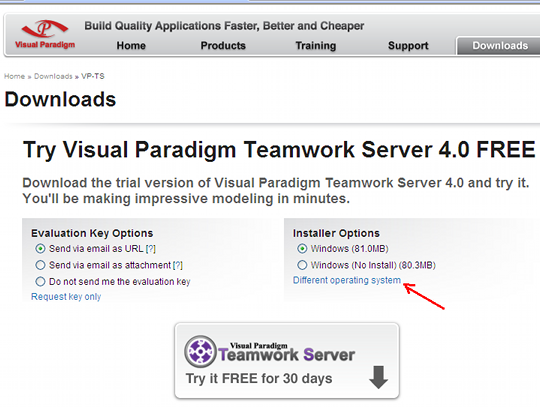
Task: Select the Downloads tab
Action: click(500, 45)
